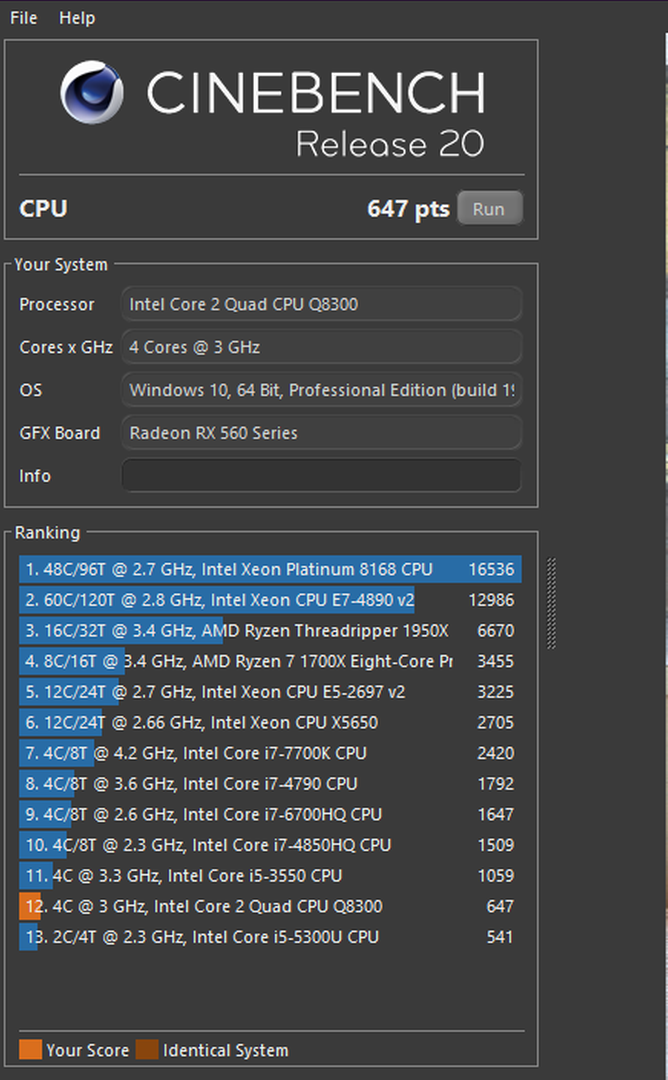
Task: Click the orange Your Score legend swatch
Action: (x=30, y=1050)
